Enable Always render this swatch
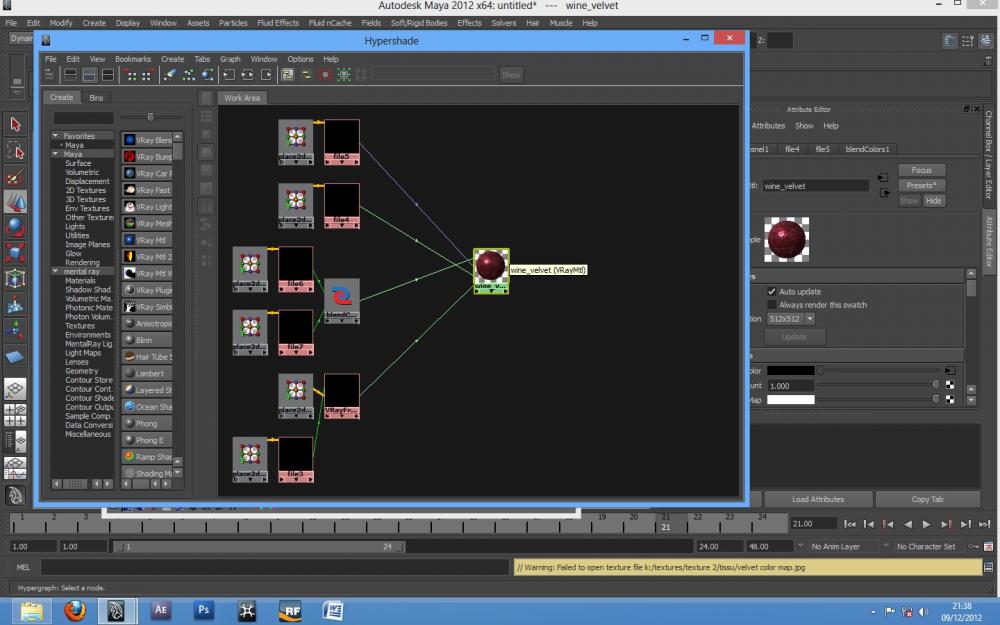This screenshot has width=1000, height=625. pos(771,305)
